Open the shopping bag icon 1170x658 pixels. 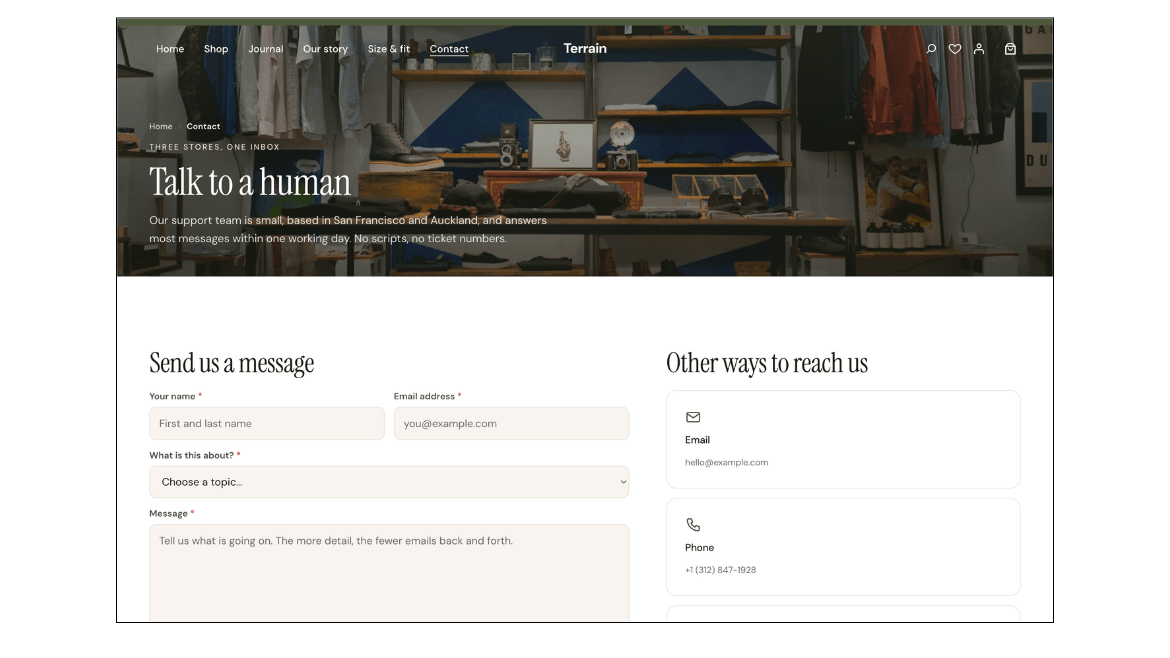(x=1010, y=49)
